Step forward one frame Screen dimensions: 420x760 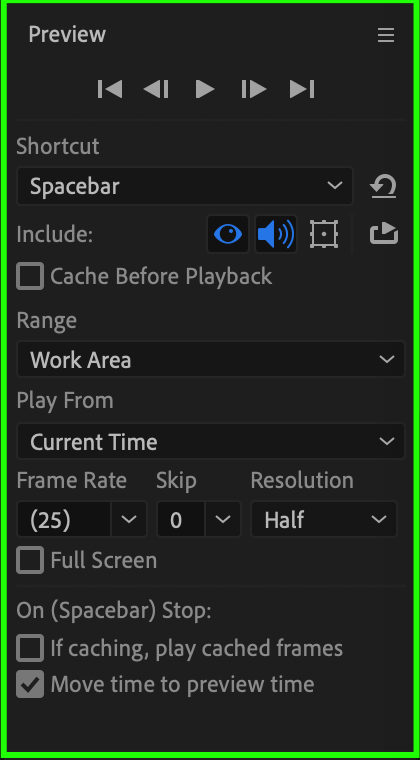pos(254,89)
